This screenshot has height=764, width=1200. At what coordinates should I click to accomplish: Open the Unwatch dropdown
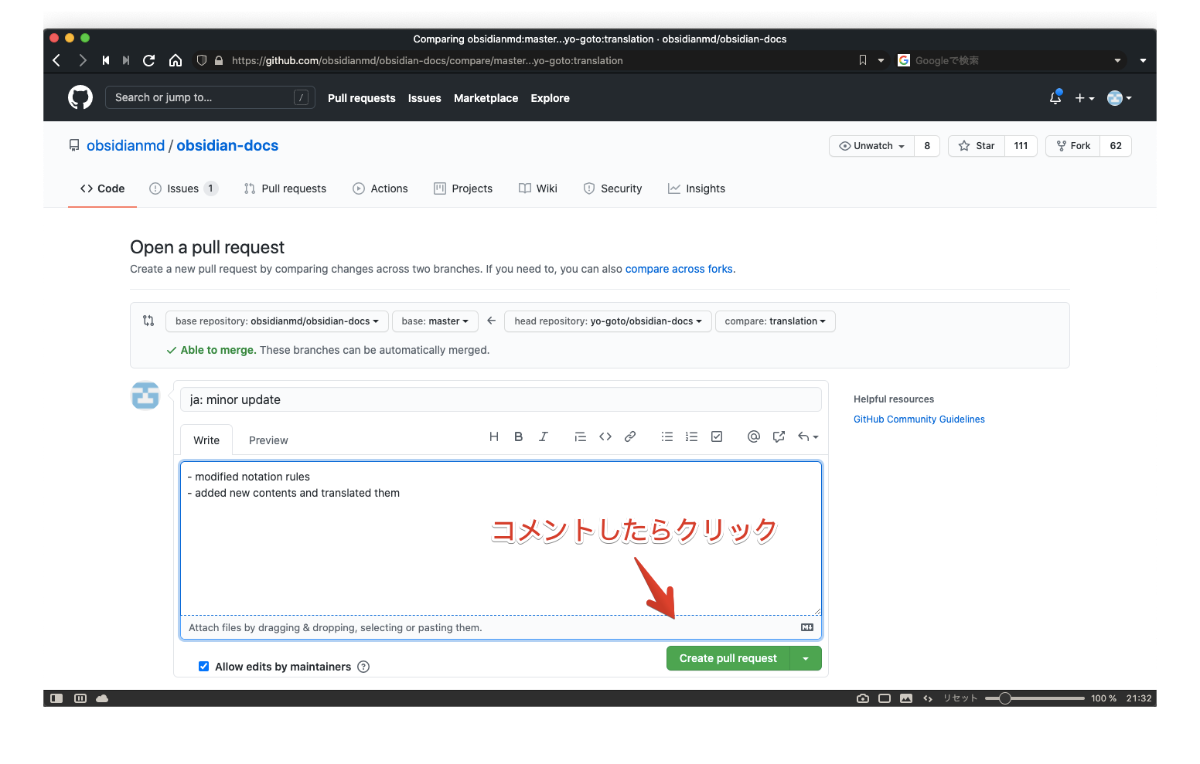click(x=872, y=146)
